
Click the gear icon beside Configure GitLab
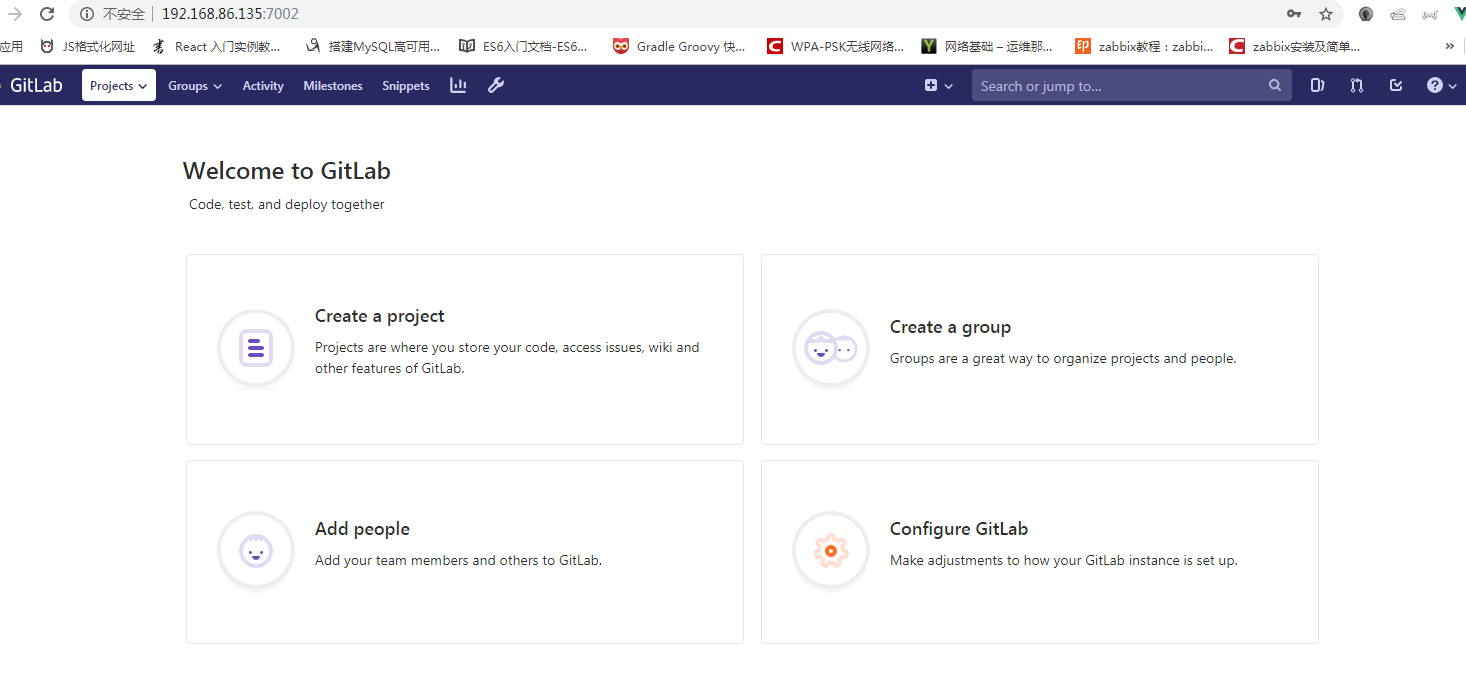click(x=831, y=550)
